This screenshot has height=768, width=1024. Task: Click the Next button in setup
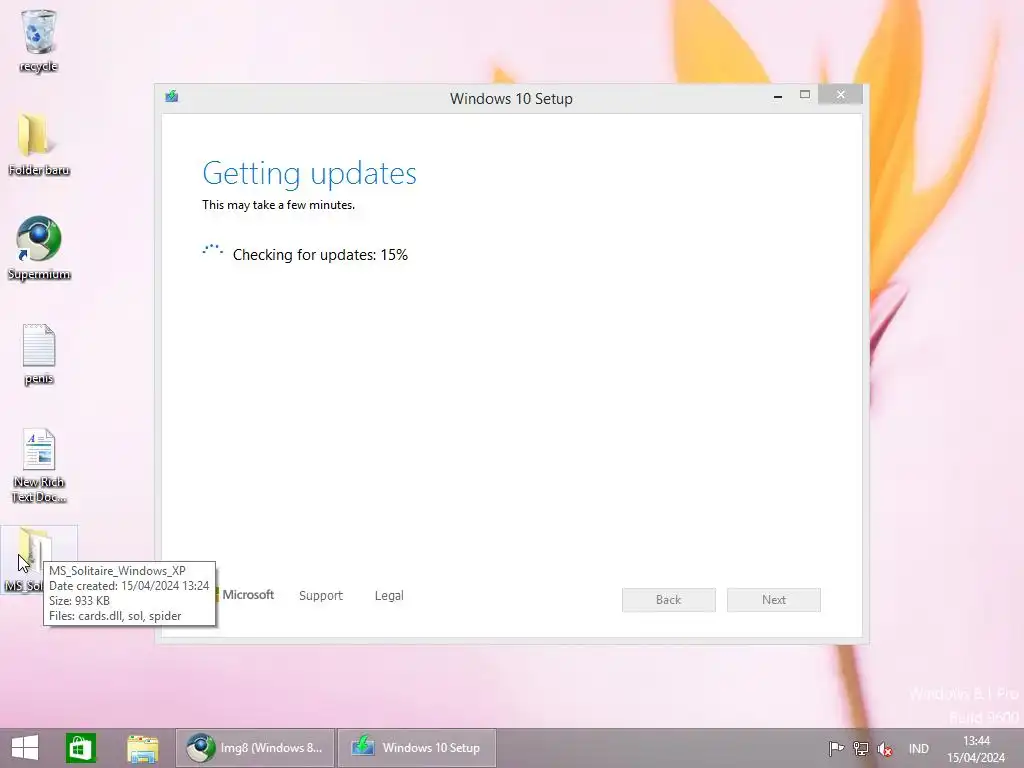(x=774, y=600)
